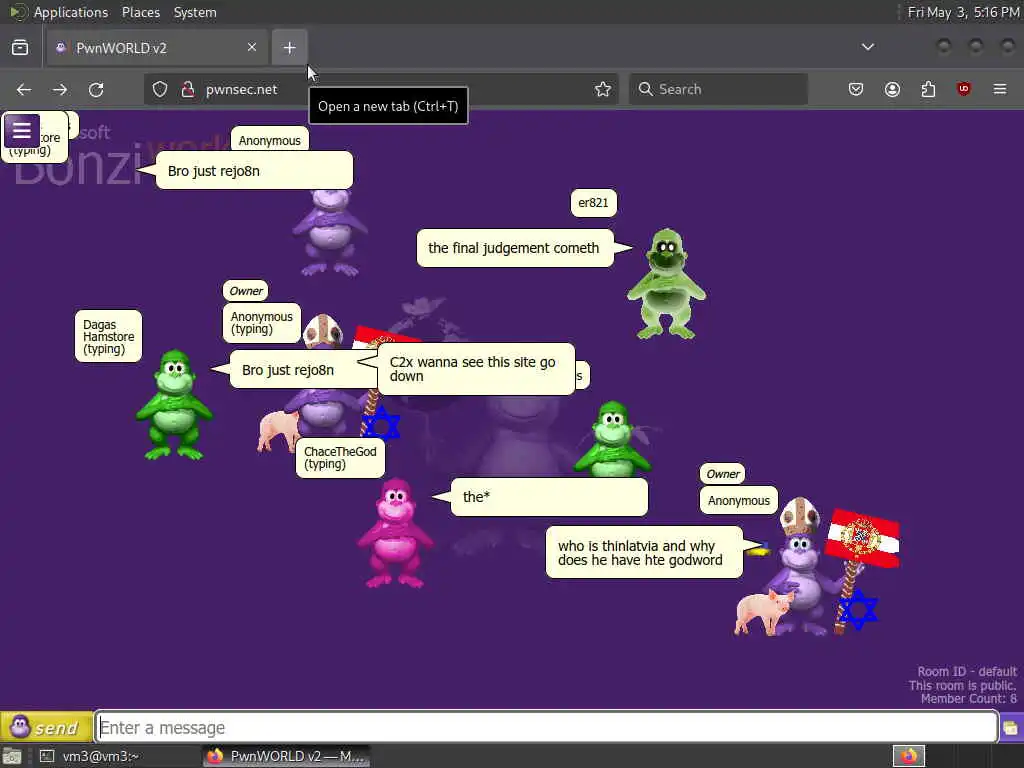Click the Owner badge above the right Anonymous tag
Viewport: 1024px width, 768px height.
pos(722,474)
